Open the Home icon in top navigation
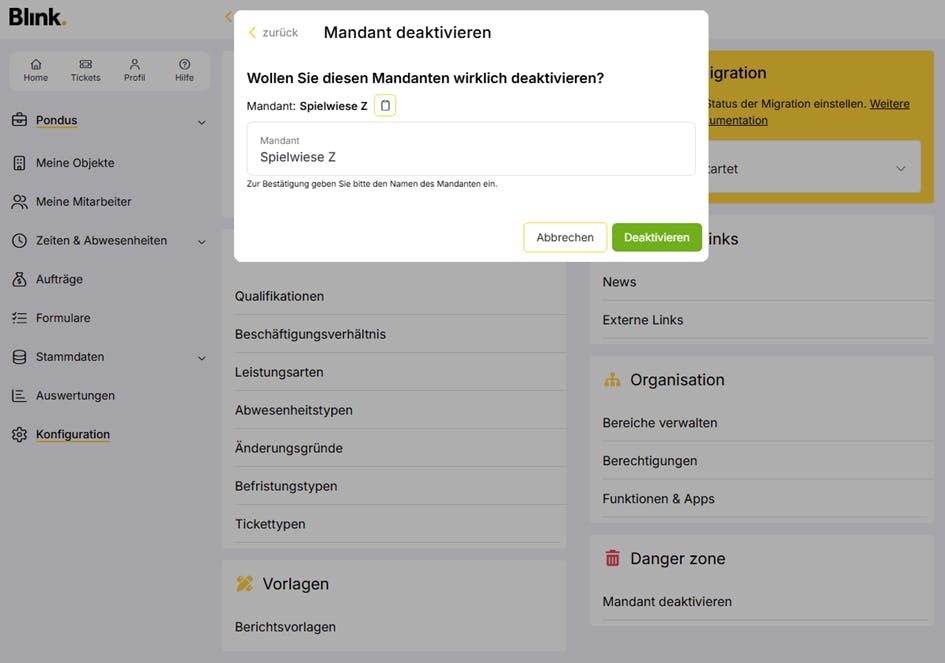This screenshot has width=945, height=663. (36, 64)
